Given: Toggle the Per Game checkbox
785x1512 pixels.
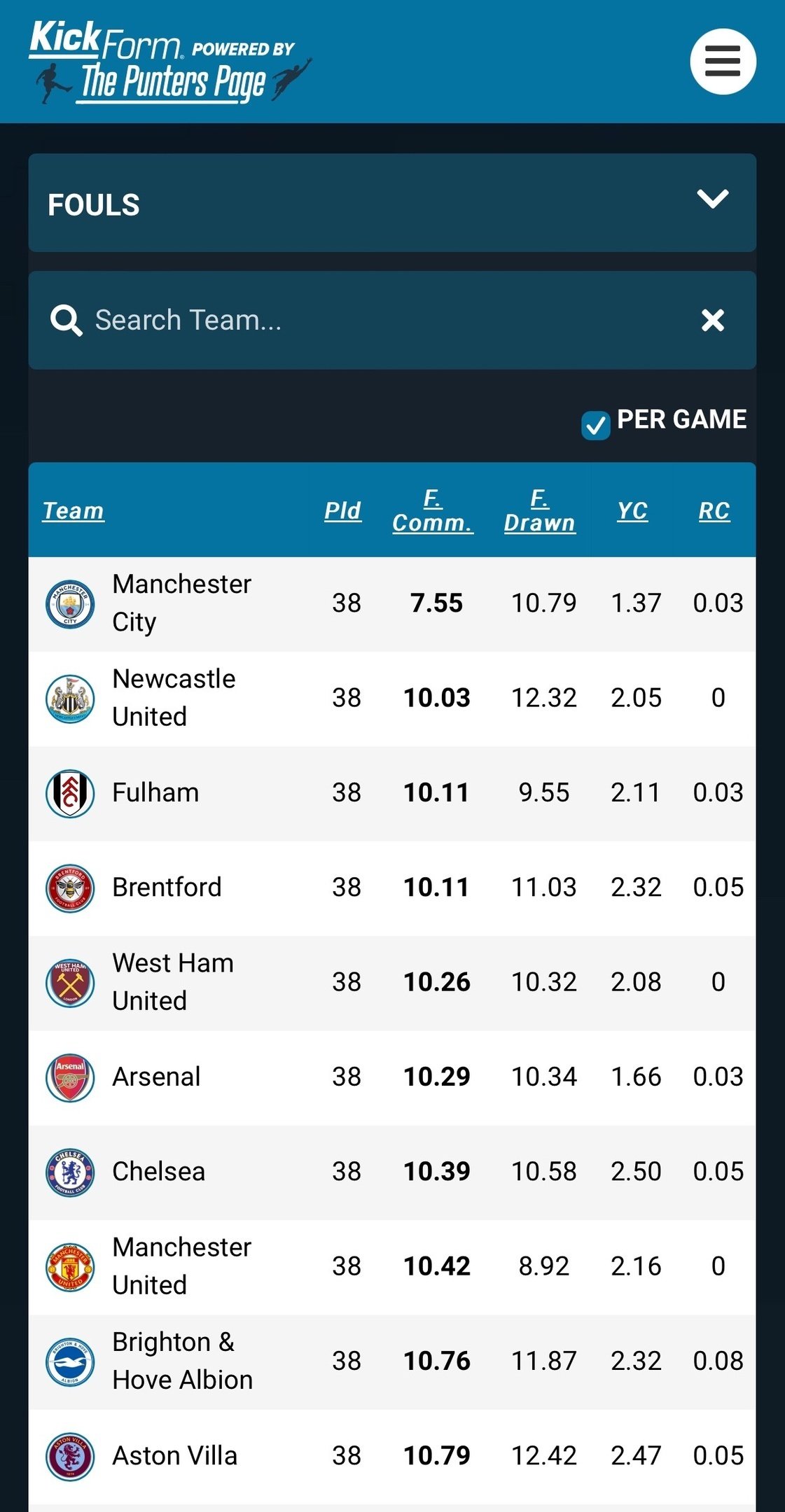Looking at the screenshot, I should point(595,424).
